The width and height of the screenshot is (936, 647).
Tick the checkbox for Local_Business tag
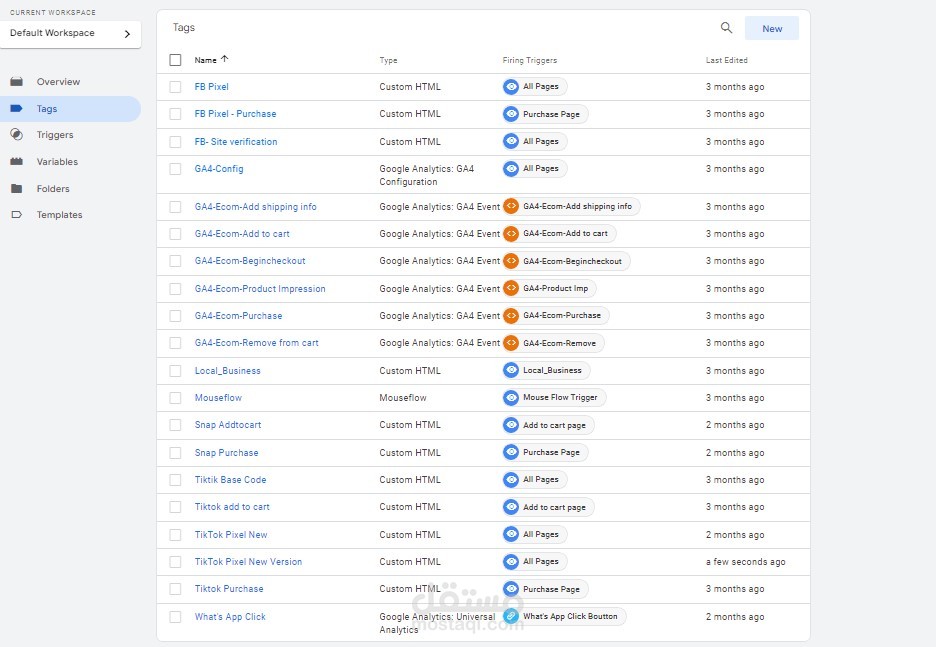coord(175,371)
